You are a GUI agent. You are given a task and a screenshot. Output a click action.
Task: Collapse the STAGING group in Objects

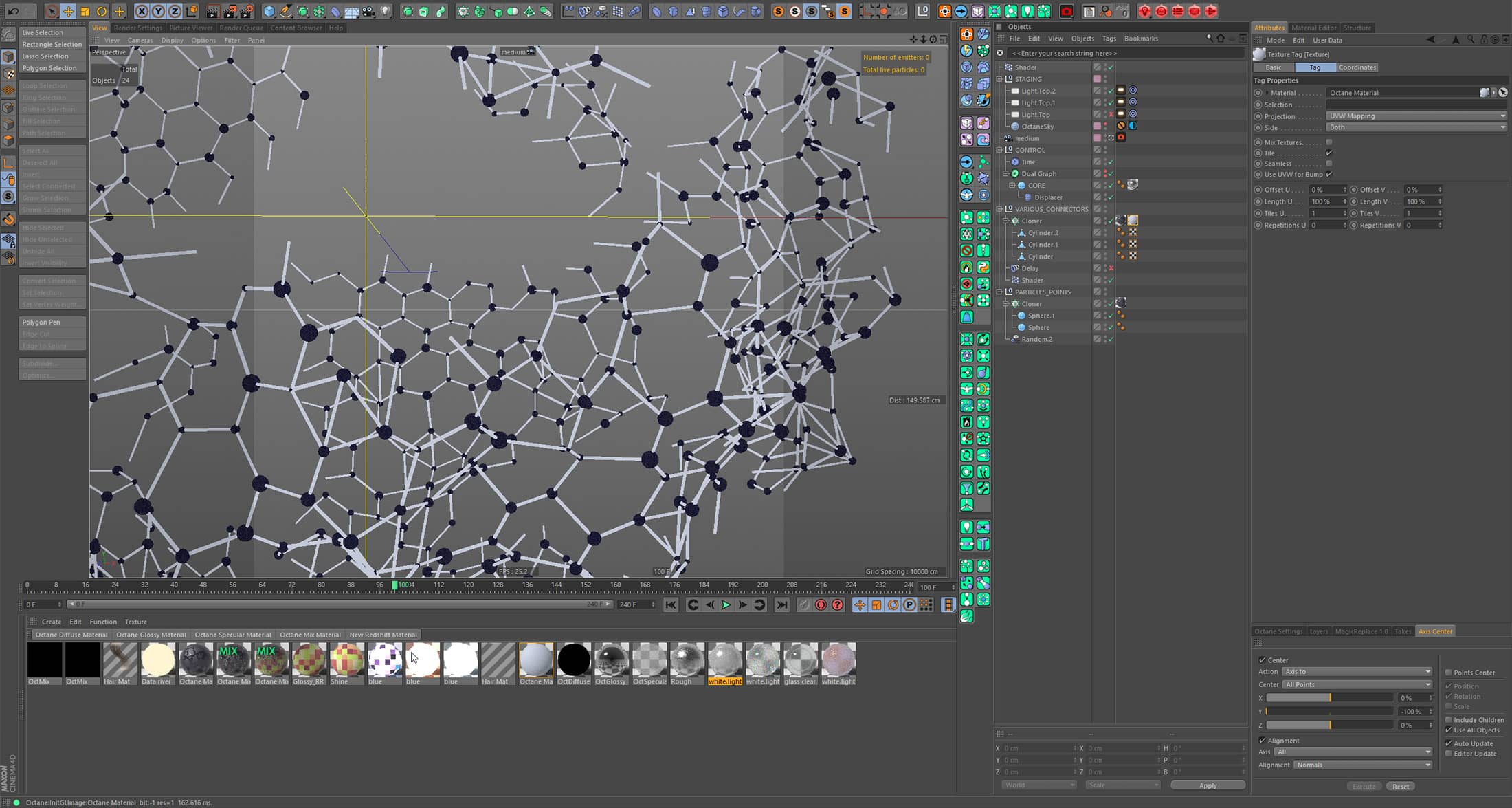click(x=1000, y=79)
